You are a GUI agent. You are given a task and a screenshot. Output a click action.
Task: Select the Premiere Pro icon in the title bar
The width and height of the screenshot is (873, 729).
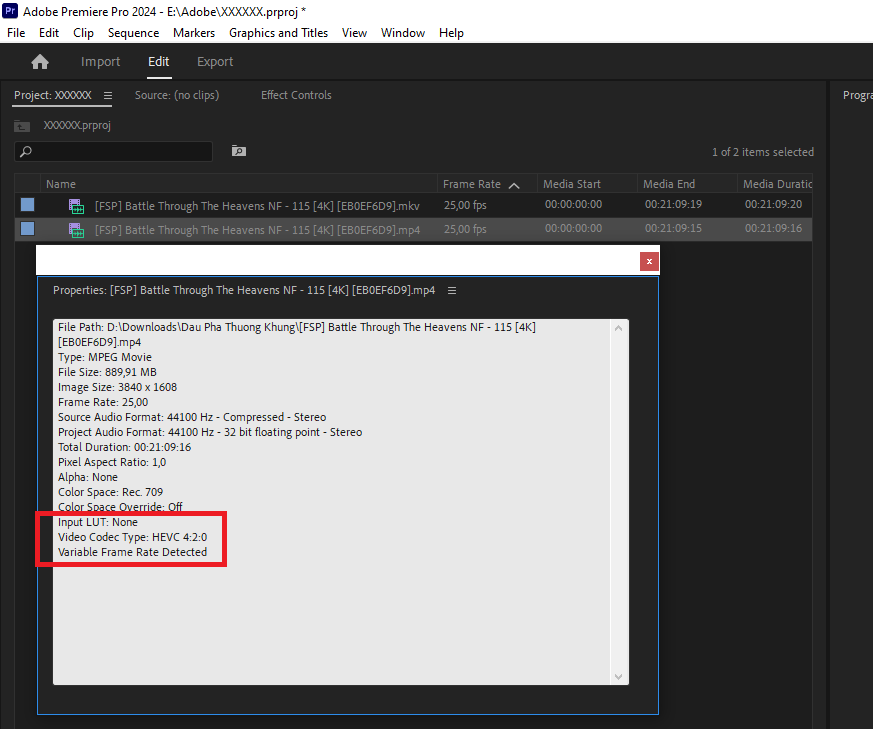click(x=11, y=11)
